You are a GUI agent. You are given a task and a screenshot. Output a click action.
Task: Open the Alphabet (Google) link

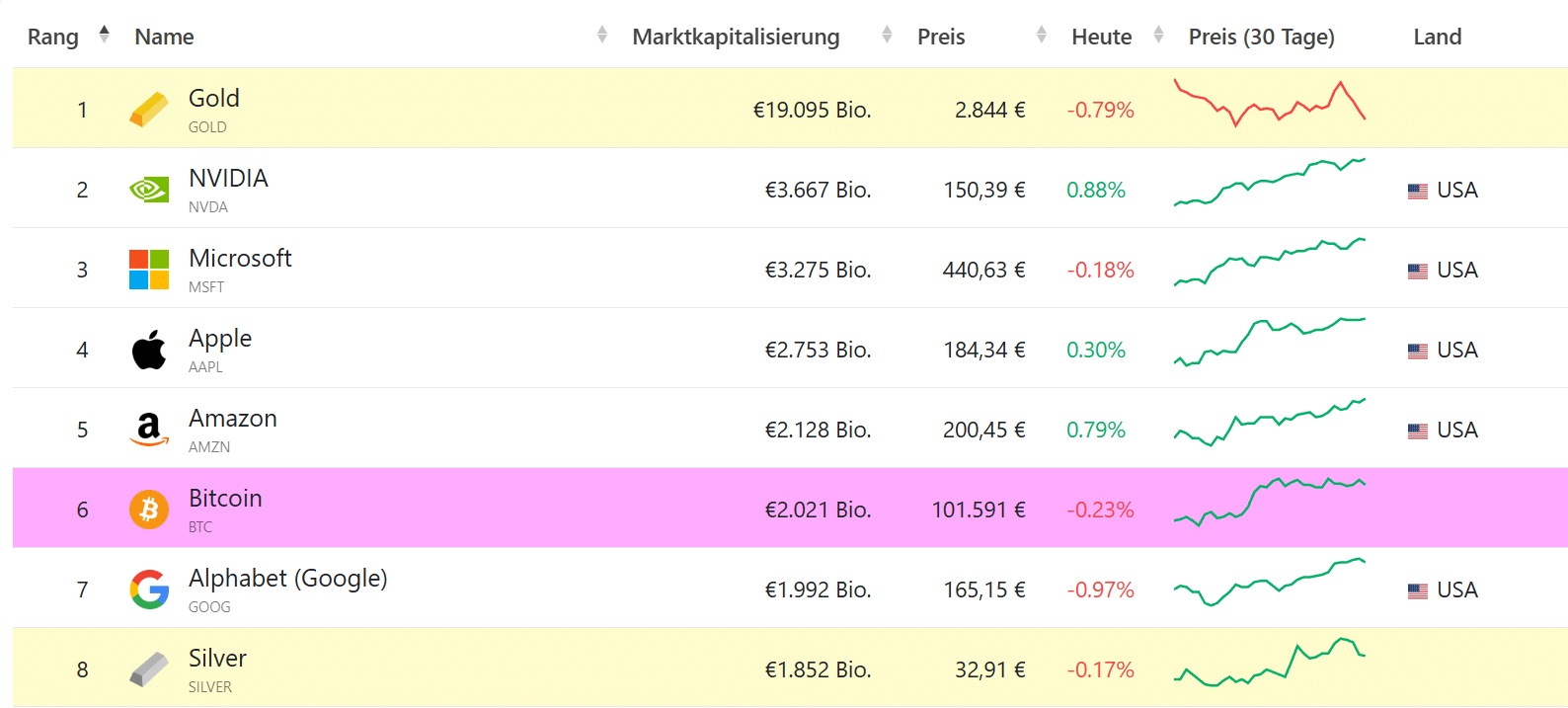(x=287, y=578)
